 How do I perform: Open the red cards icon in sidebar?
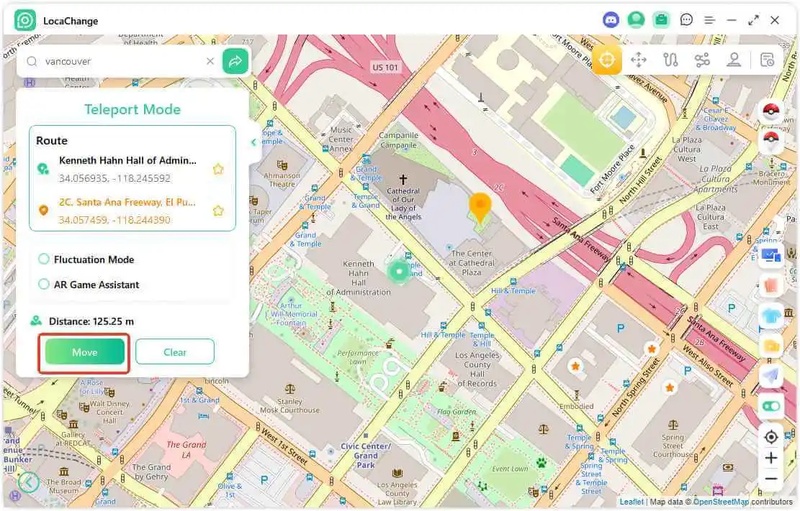tap(771, 285)
